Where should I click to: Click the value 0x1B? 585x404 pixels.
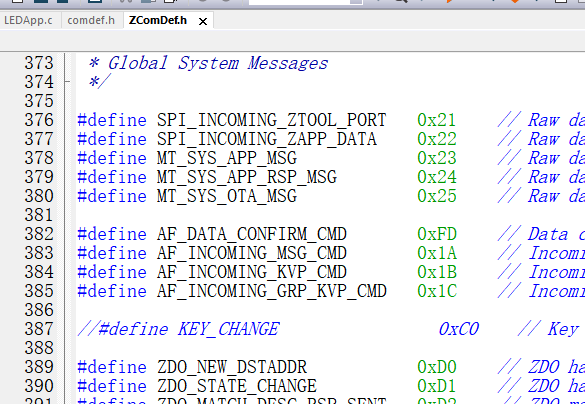[x=437, y=272]
